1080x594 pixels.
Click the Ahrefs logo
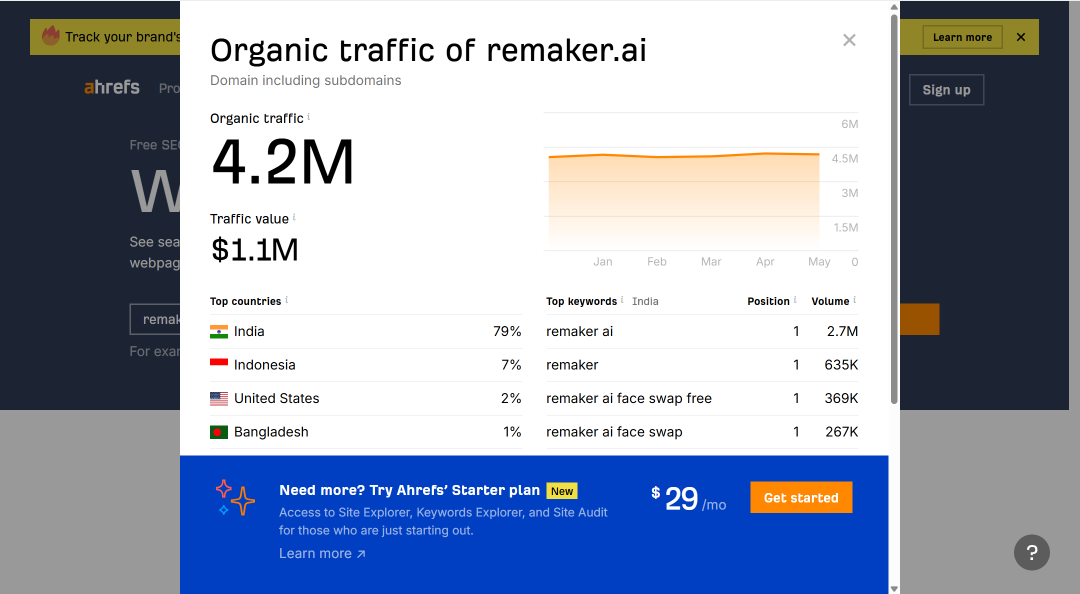point(112,88)
